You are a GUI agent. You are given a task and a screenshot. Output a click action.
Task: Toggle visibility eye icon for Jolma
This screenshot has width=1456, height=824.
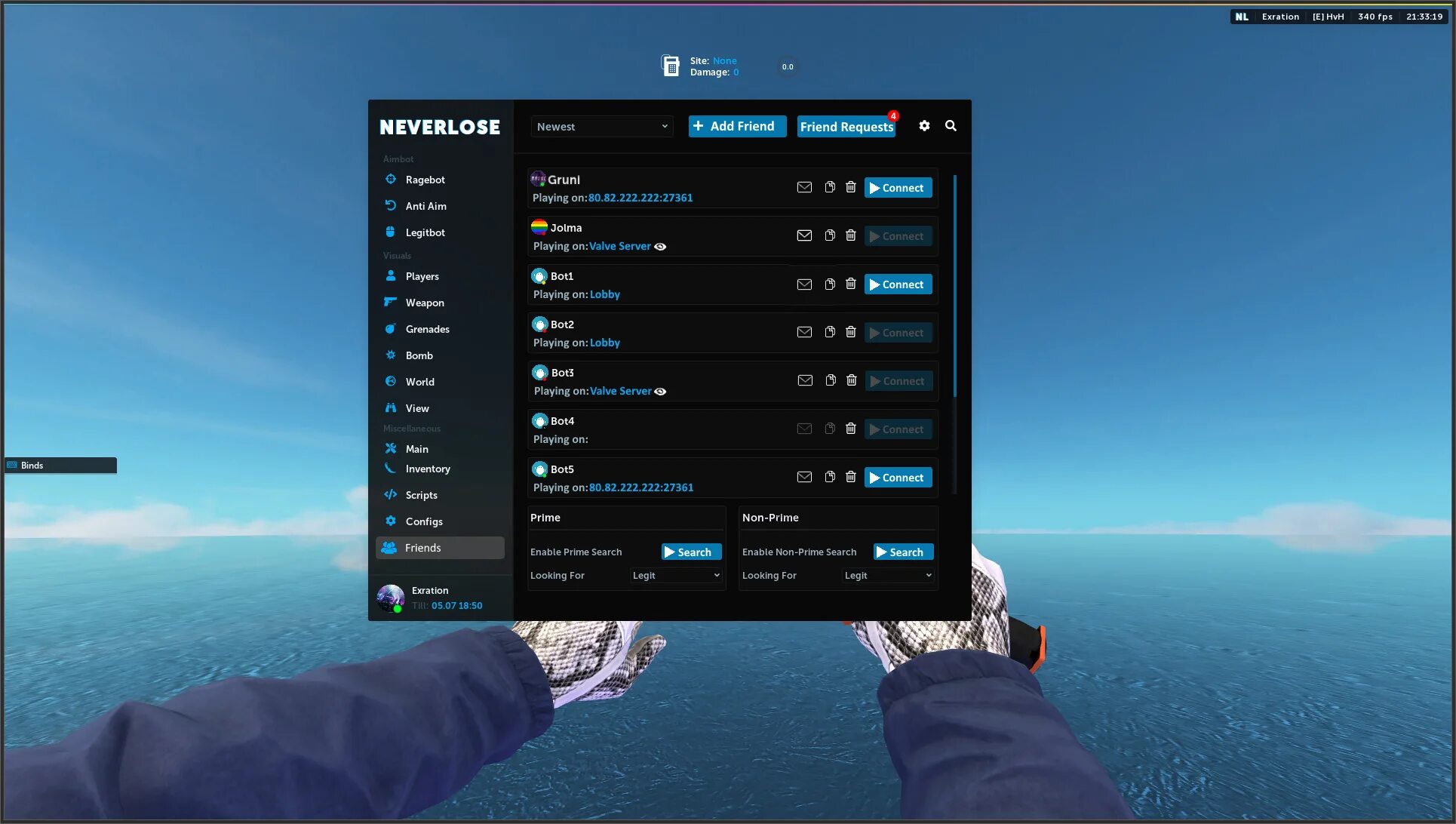659,246
